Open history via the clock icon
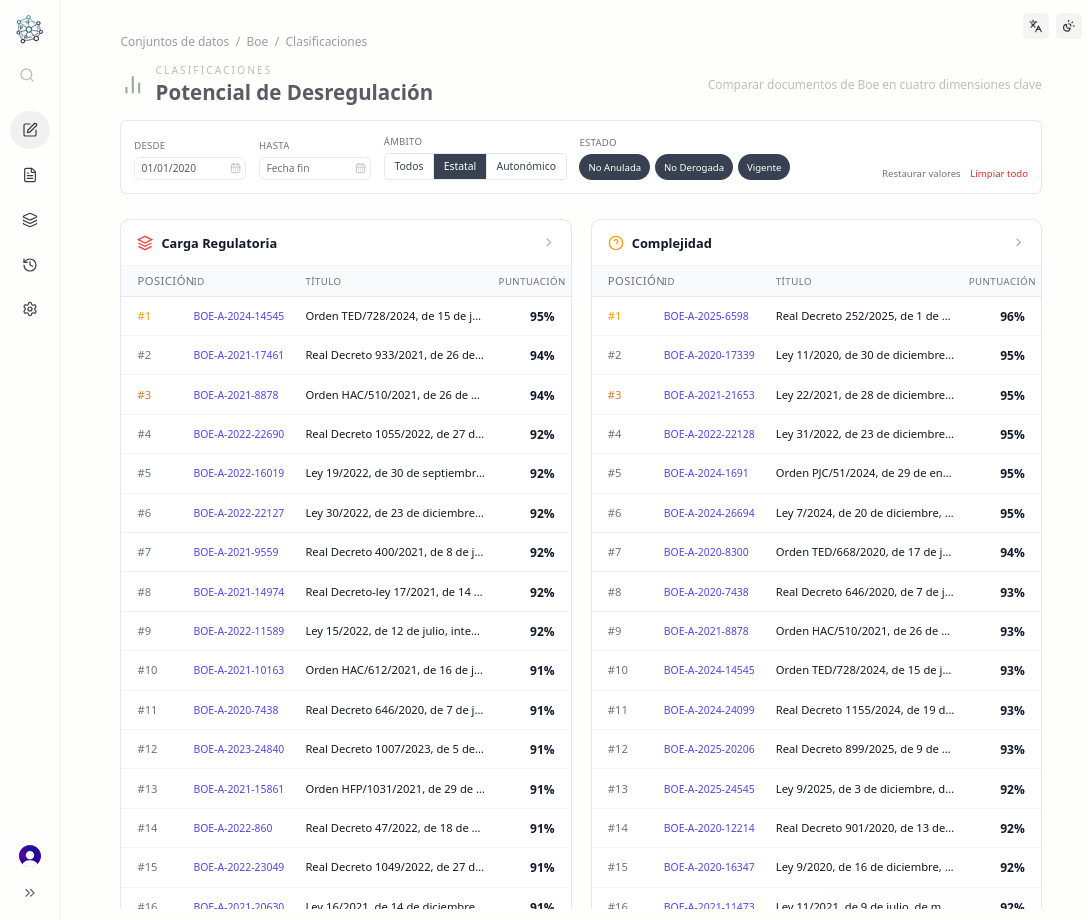Viewport: 1088px width, 920px height. [30, 264]
